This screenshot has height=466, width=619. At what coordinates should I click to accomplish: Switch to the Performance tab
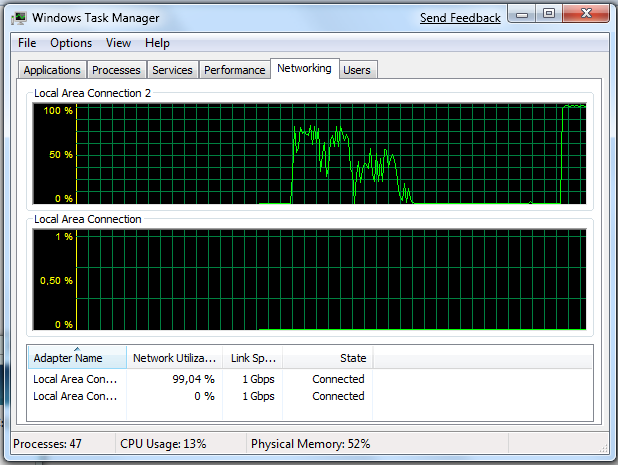(x=234, y=70)
